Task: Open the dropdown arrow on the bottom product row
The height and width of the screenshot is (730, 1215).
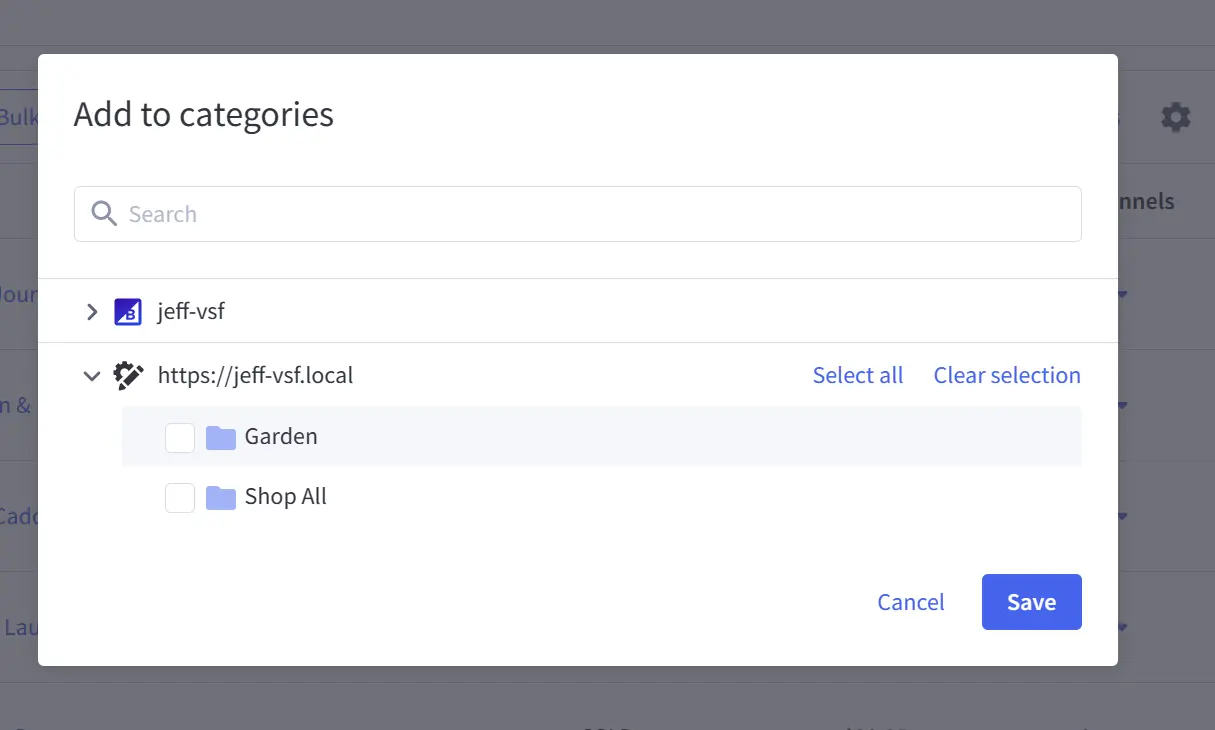Action: click(x=1121, y=627)
